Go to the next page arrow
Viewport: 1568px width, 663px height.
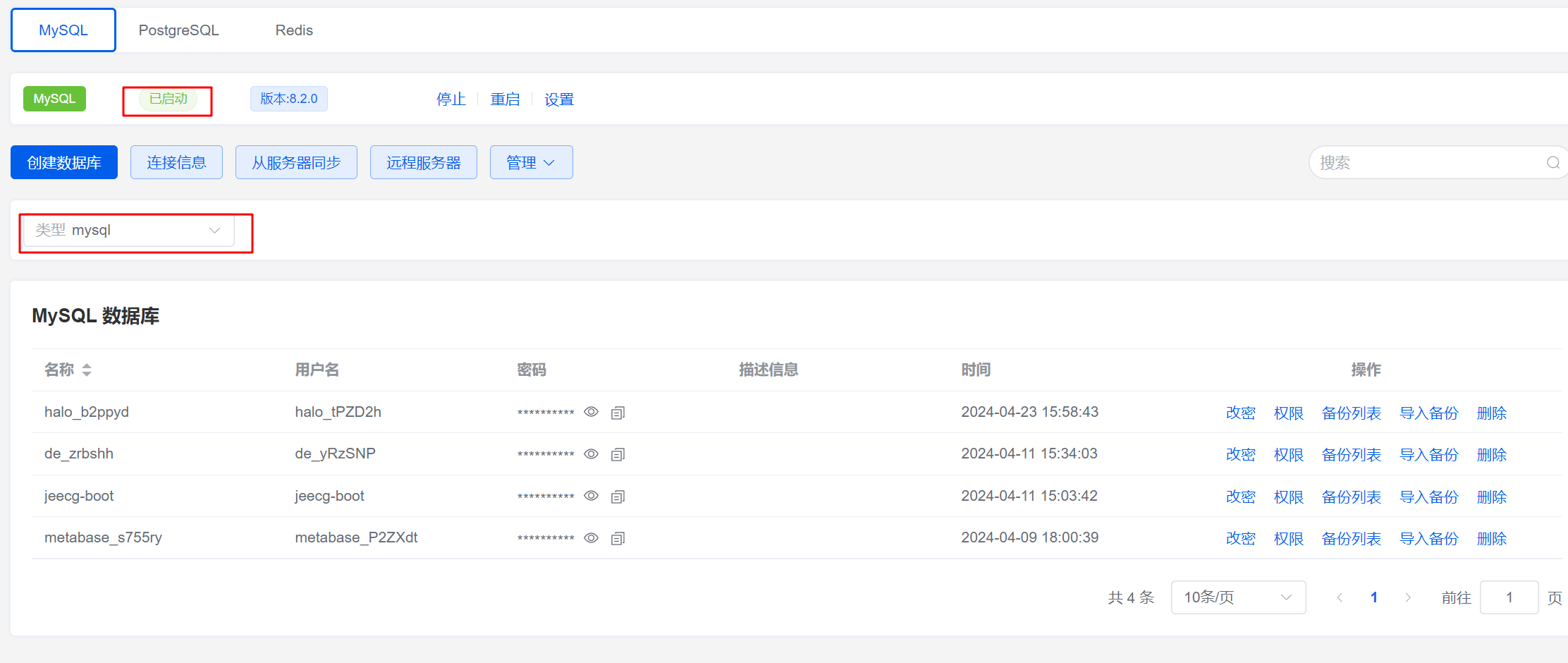click(1408, 597)
